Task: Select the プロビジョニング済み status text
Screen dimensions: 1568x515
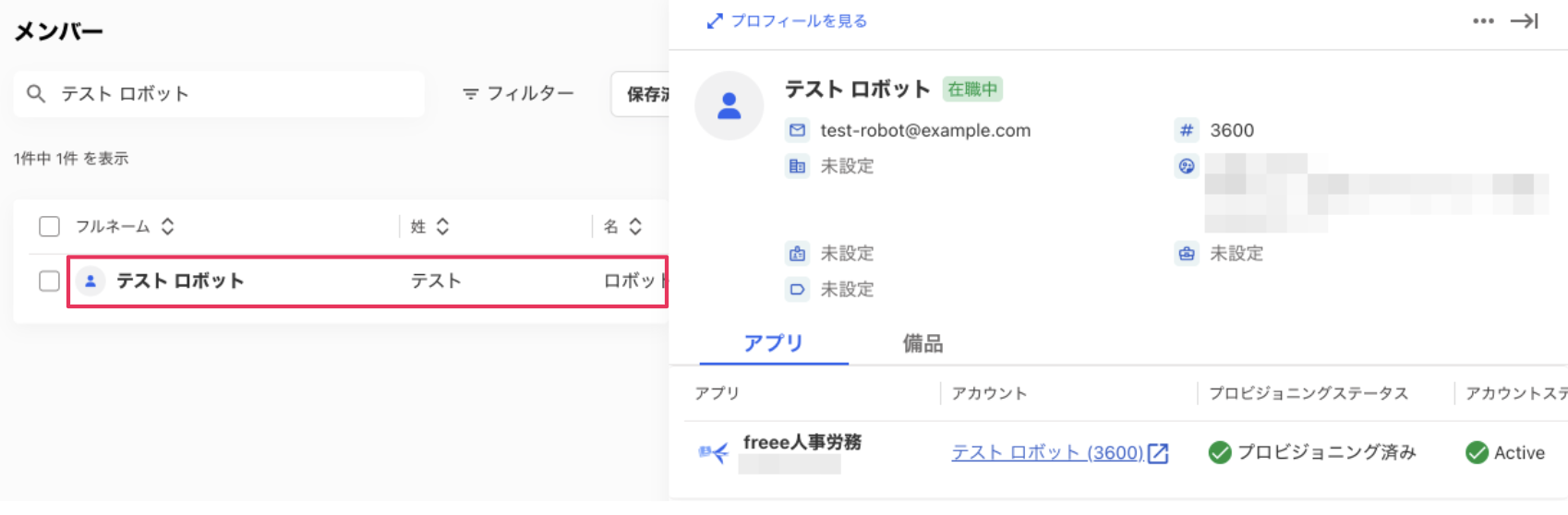Action: pyautogui.click(x=1327, y=452)
